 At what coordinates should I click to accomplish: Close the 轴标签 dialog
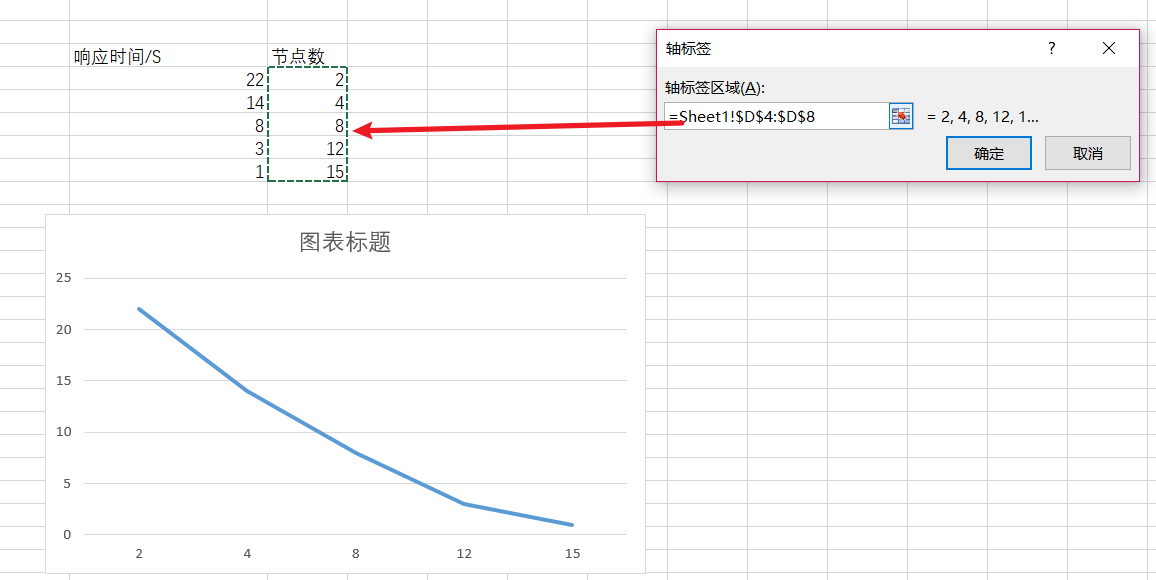[1108, 47]
